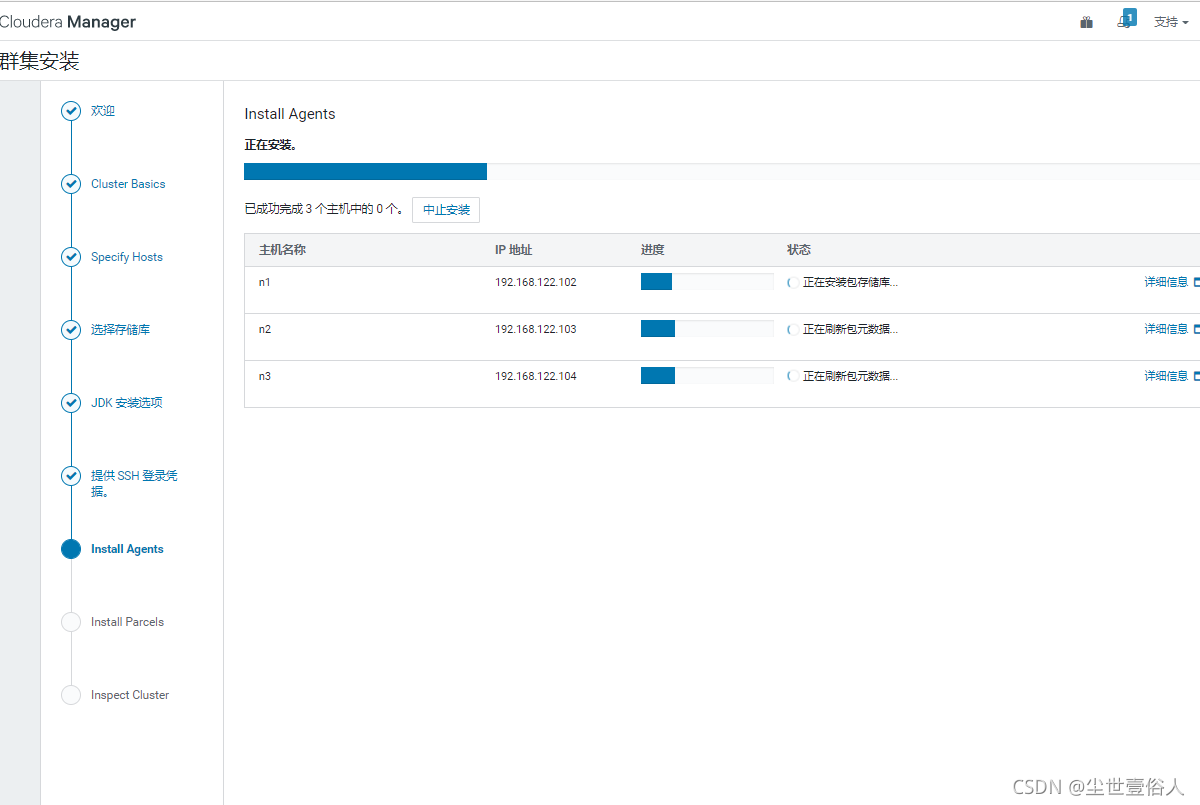Select the Inspect Cluster step label

pyautogui.click(x=130, y=695)
